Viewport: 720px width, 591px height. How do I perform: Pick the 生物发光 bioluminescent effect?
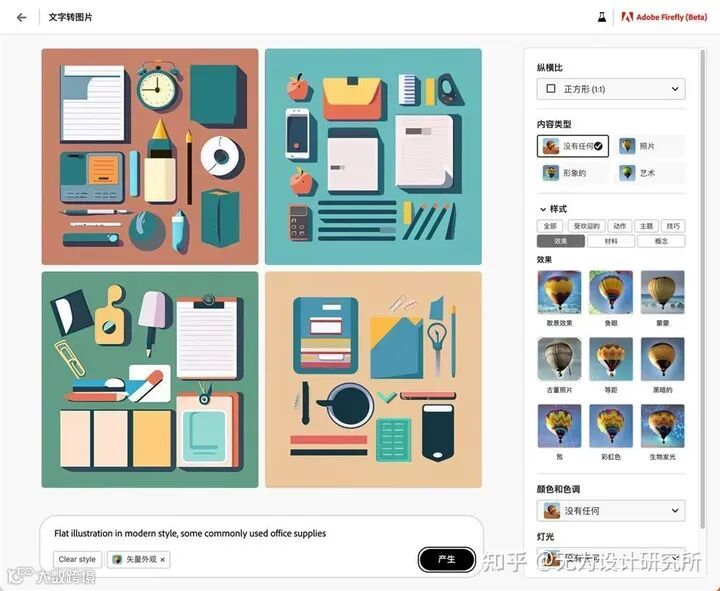663,426
